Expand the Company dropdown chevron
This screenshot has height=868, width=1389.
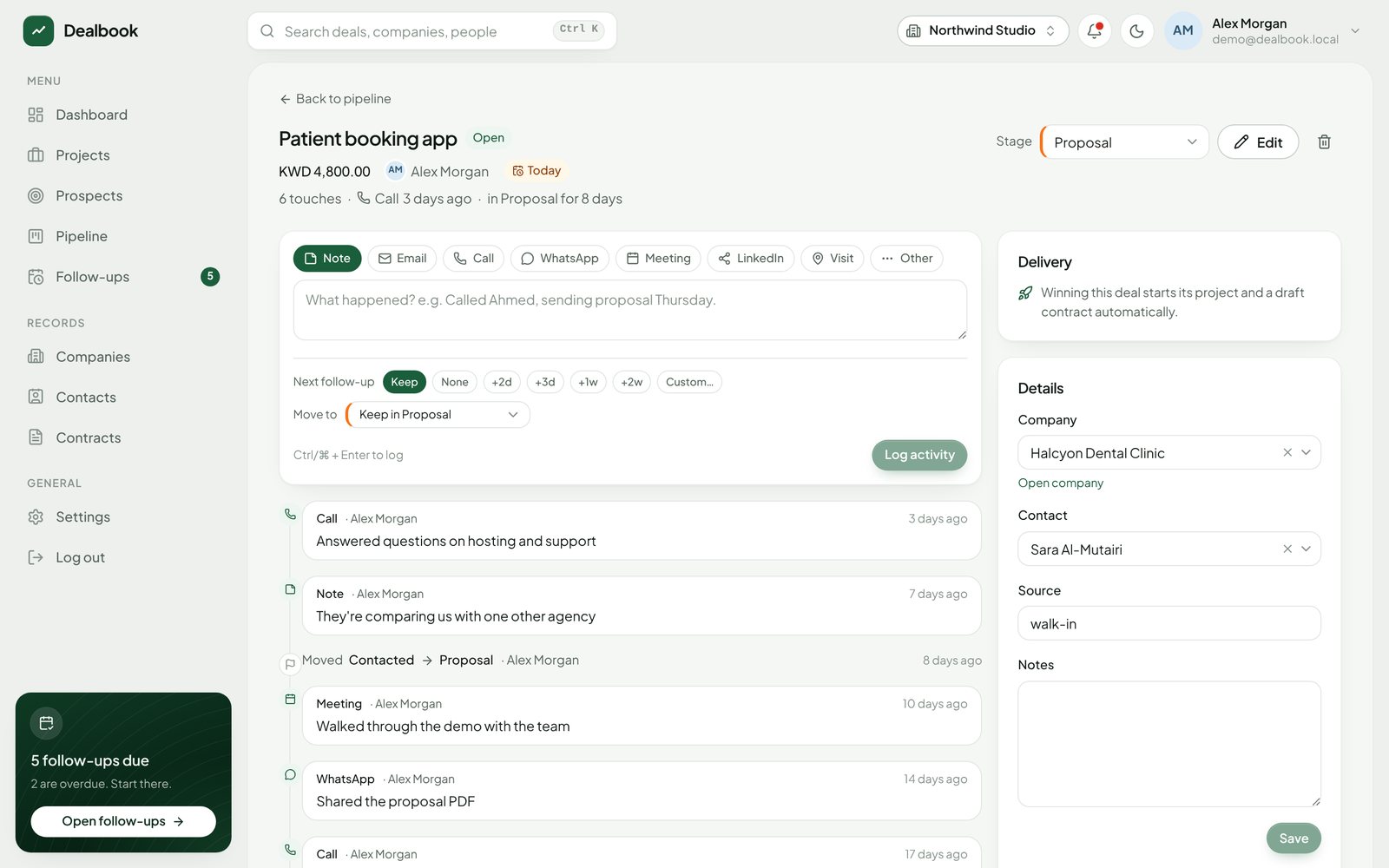1306,452
